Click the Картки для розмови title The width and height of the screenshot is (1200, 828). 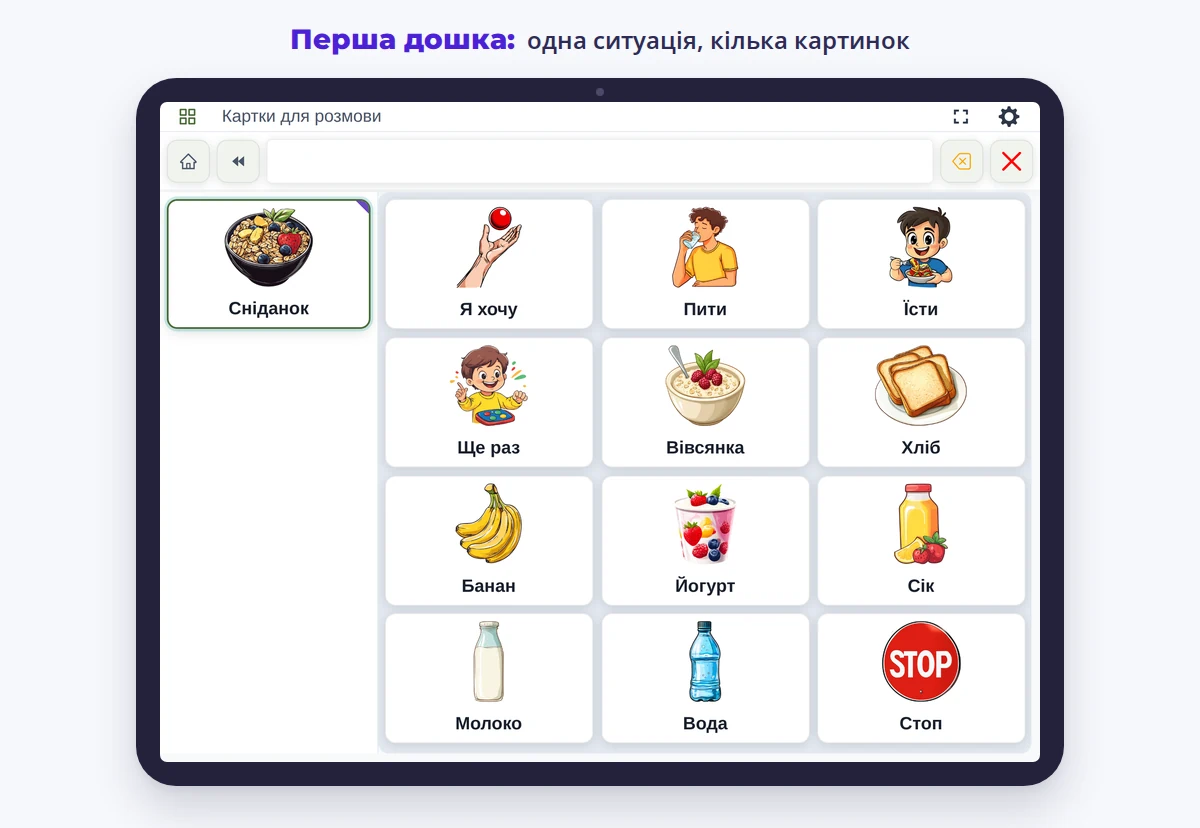(x=301, y=117)
